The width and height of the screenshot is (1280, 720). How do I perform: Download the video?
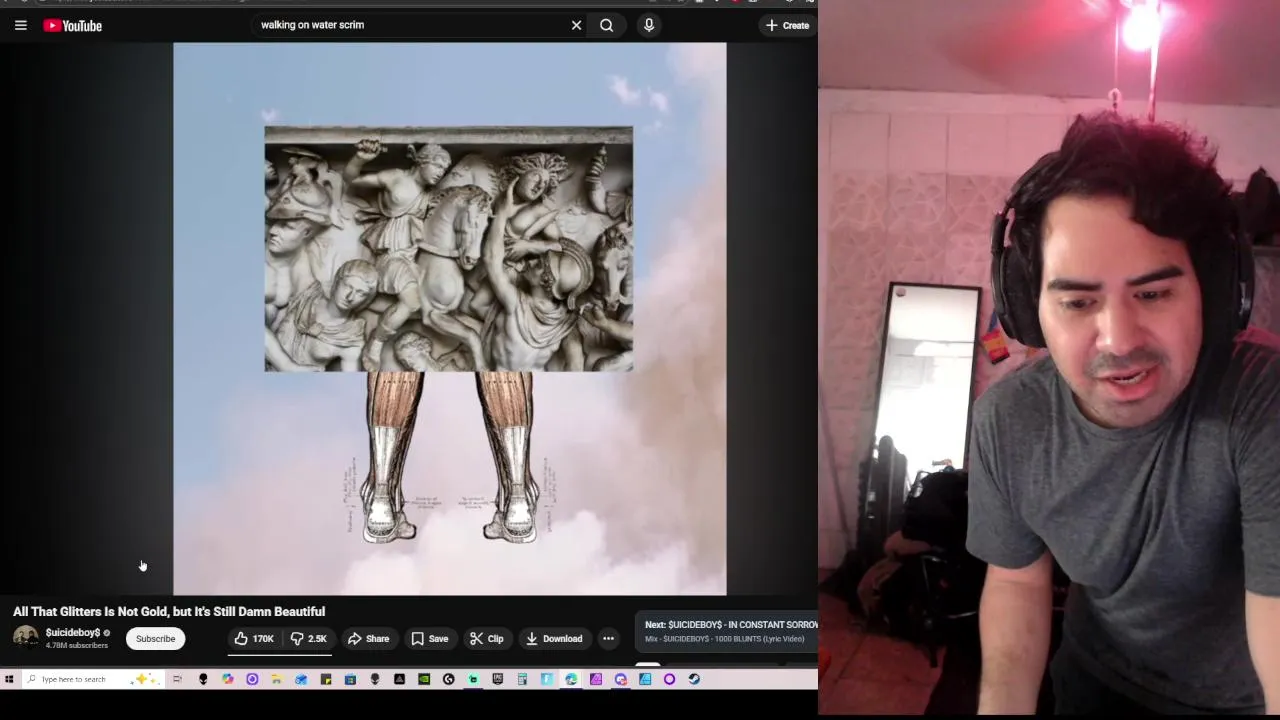[554, 638]
